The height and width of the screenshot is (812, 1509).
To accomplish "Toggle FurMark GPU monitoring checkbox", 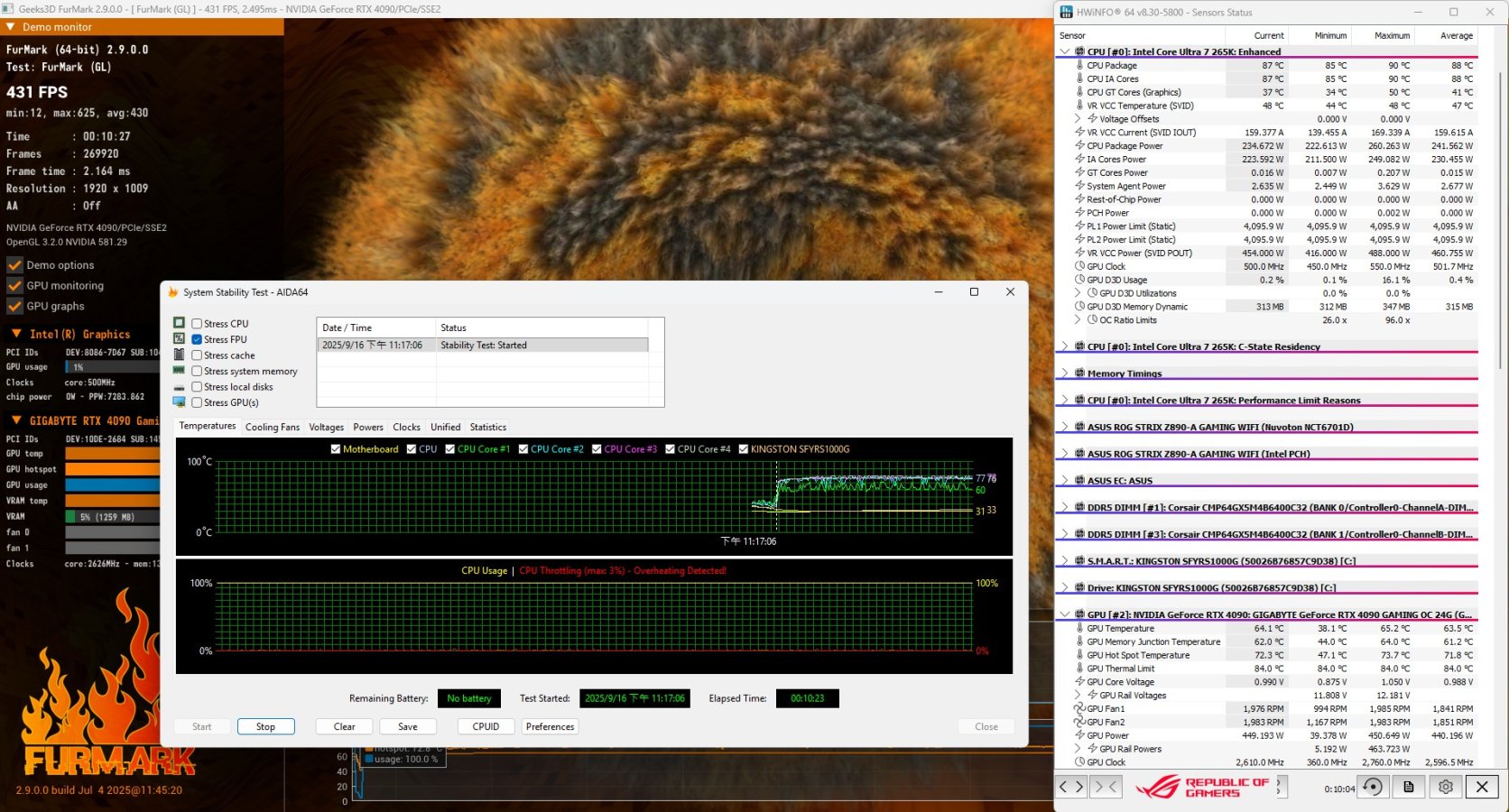I will 14,286.
